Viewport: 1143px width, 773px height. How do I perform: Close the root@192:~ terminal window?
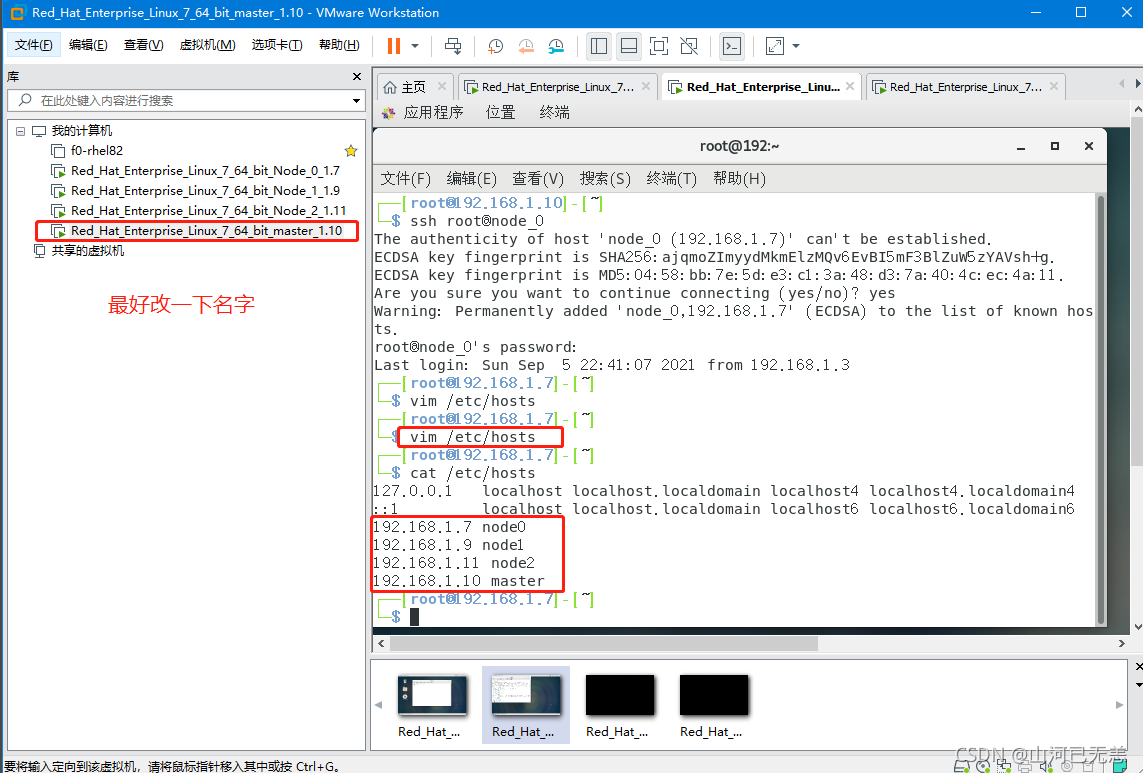click(x=1089, y=147)
